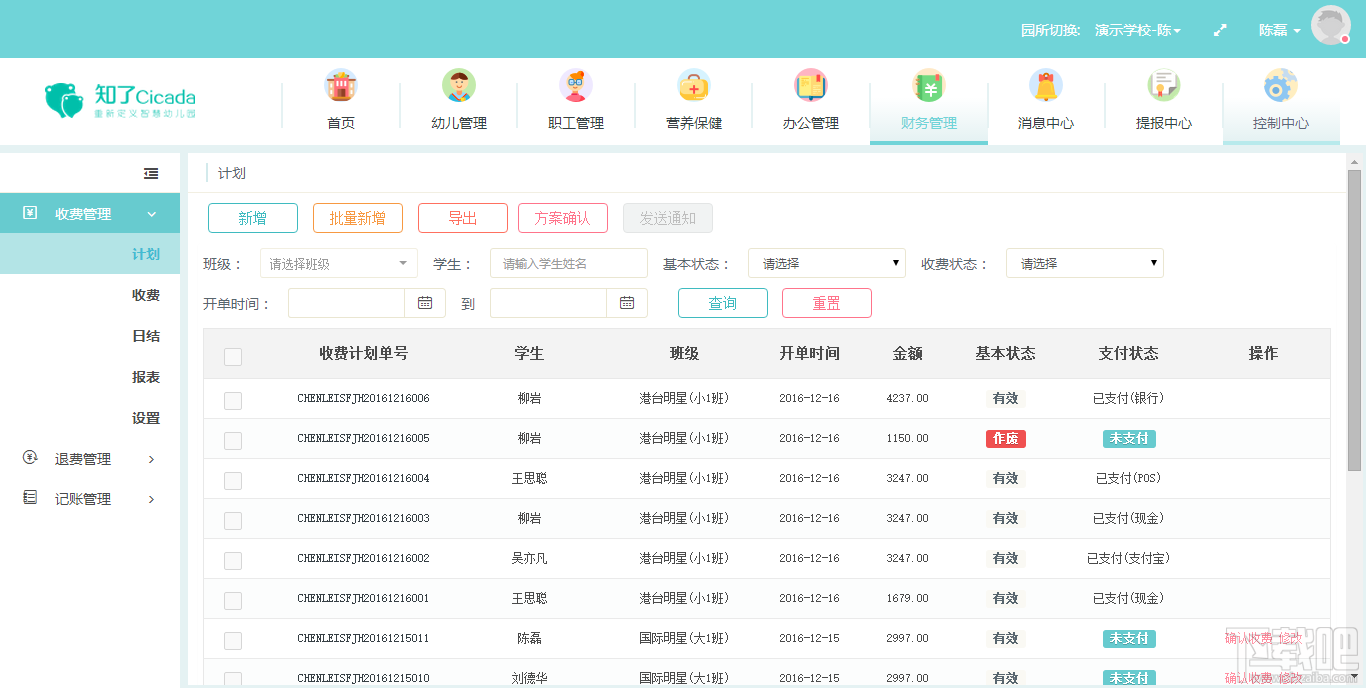
Task: Open the 幼儿管理 child management icon
Action: [x=459, y=87]
